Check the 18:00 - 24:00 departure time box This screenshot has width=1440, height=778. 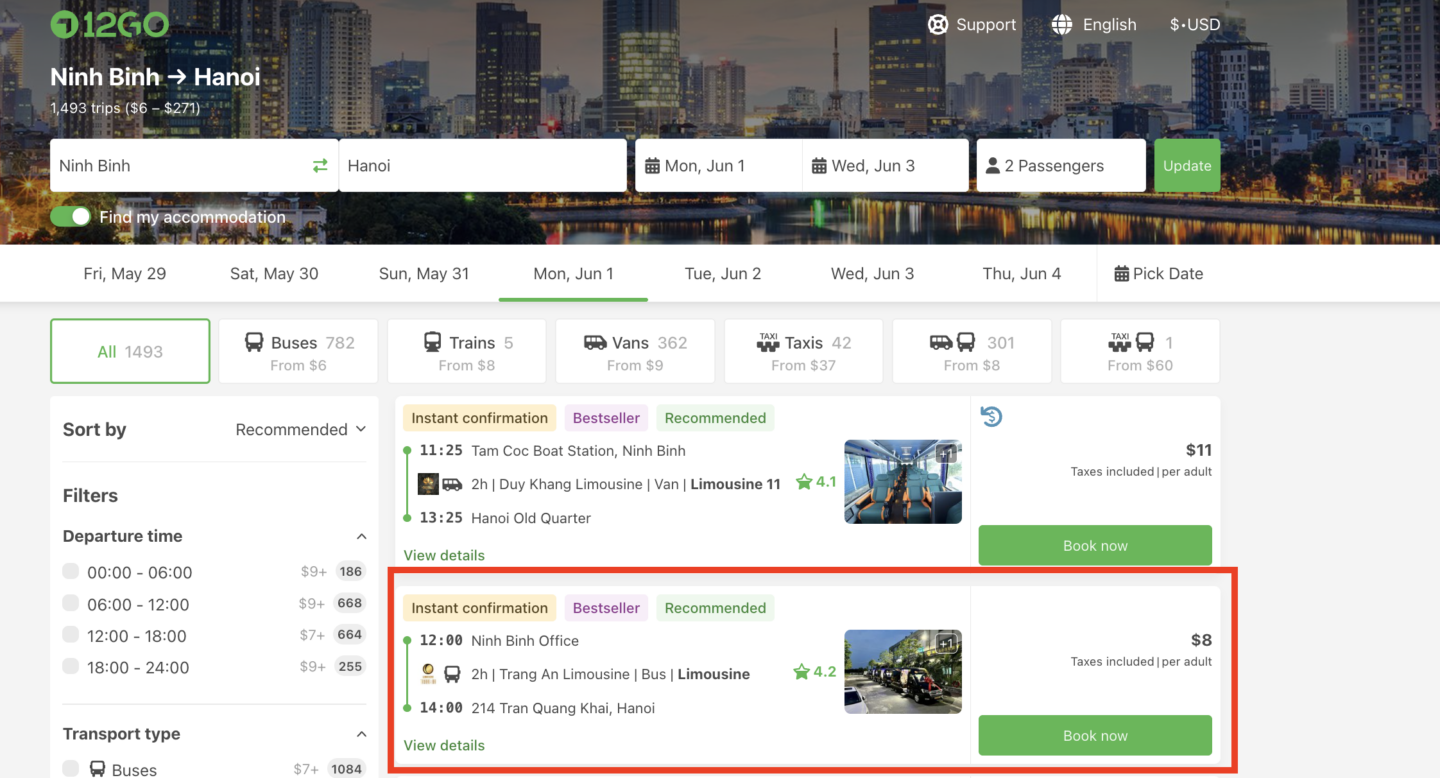click(x=71, y=666)
